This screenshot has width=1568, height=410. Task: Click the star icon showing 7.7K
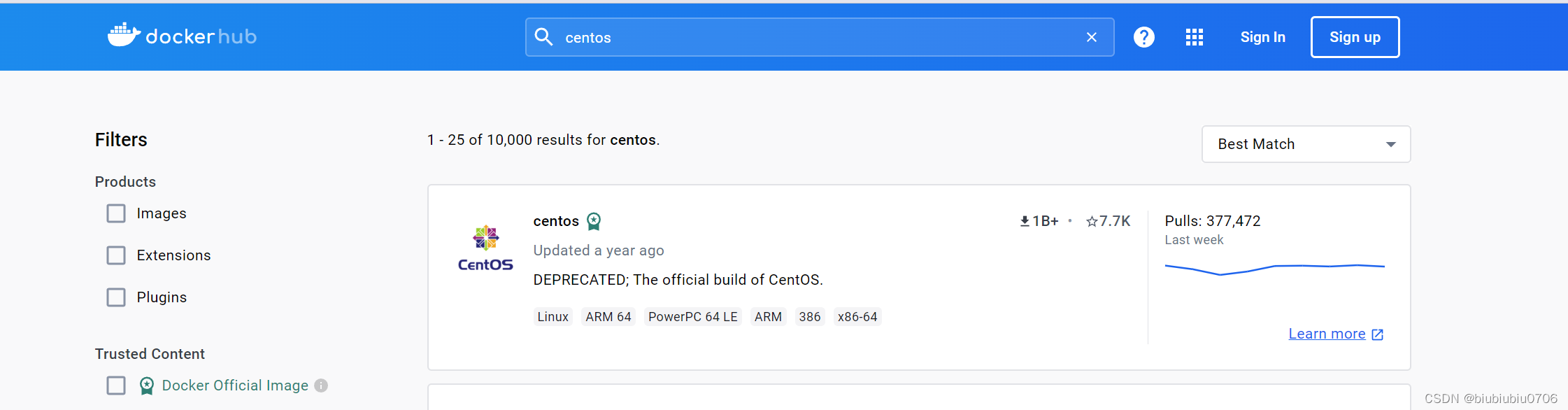pos(1092,220)
